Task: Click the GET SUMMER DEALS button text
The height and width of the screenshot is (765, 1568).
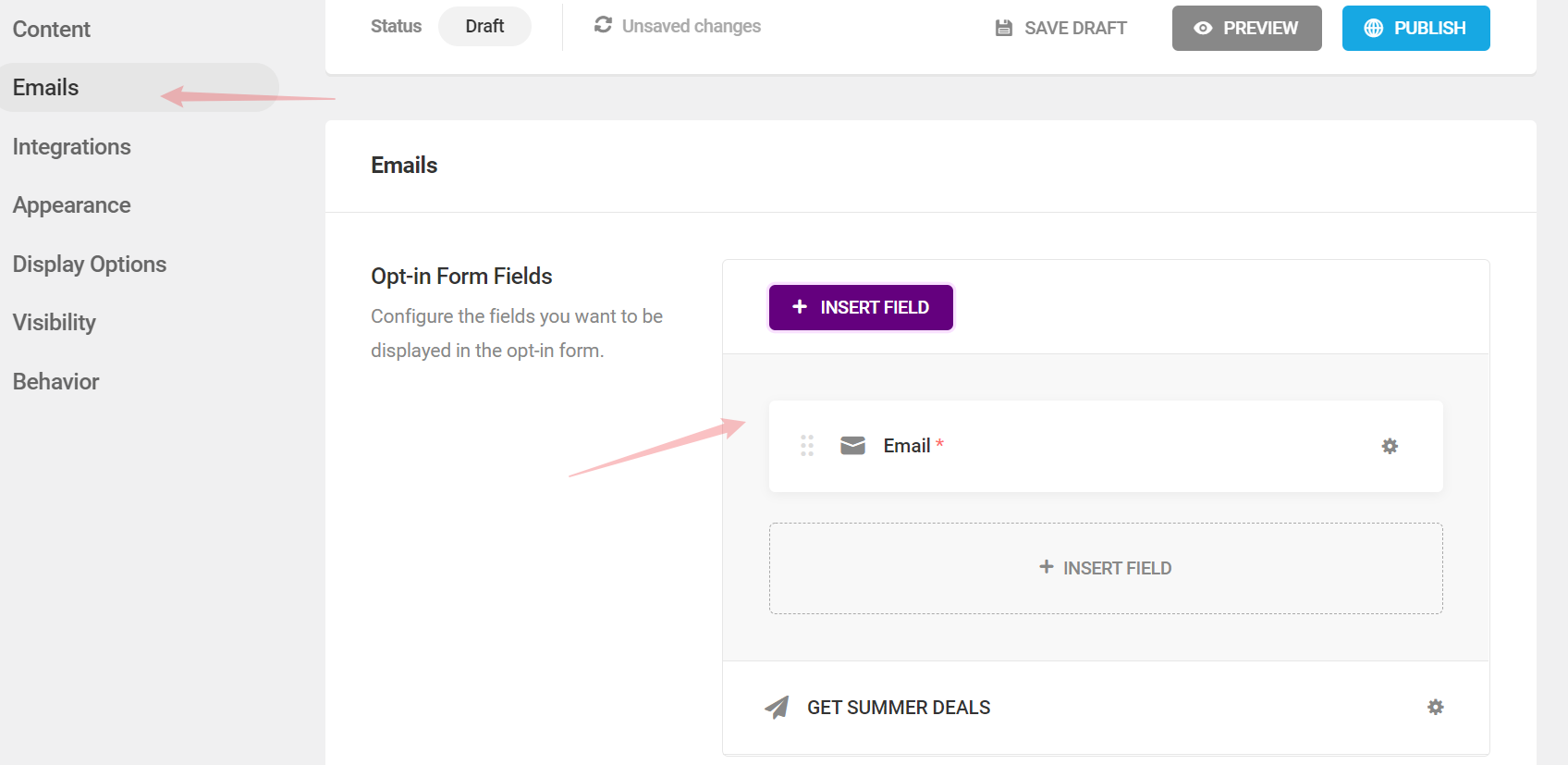Action: tap(899, 708)
